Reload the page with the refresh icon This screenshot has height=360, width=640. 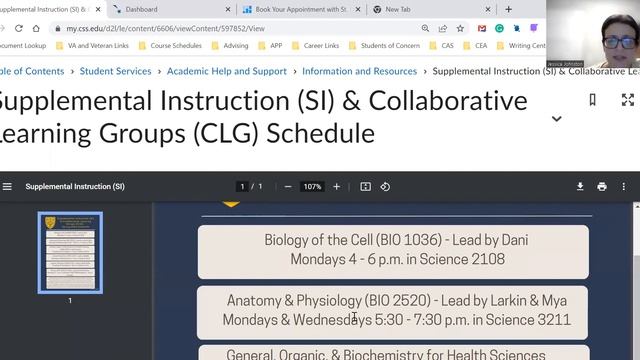[x=18, y=28]
